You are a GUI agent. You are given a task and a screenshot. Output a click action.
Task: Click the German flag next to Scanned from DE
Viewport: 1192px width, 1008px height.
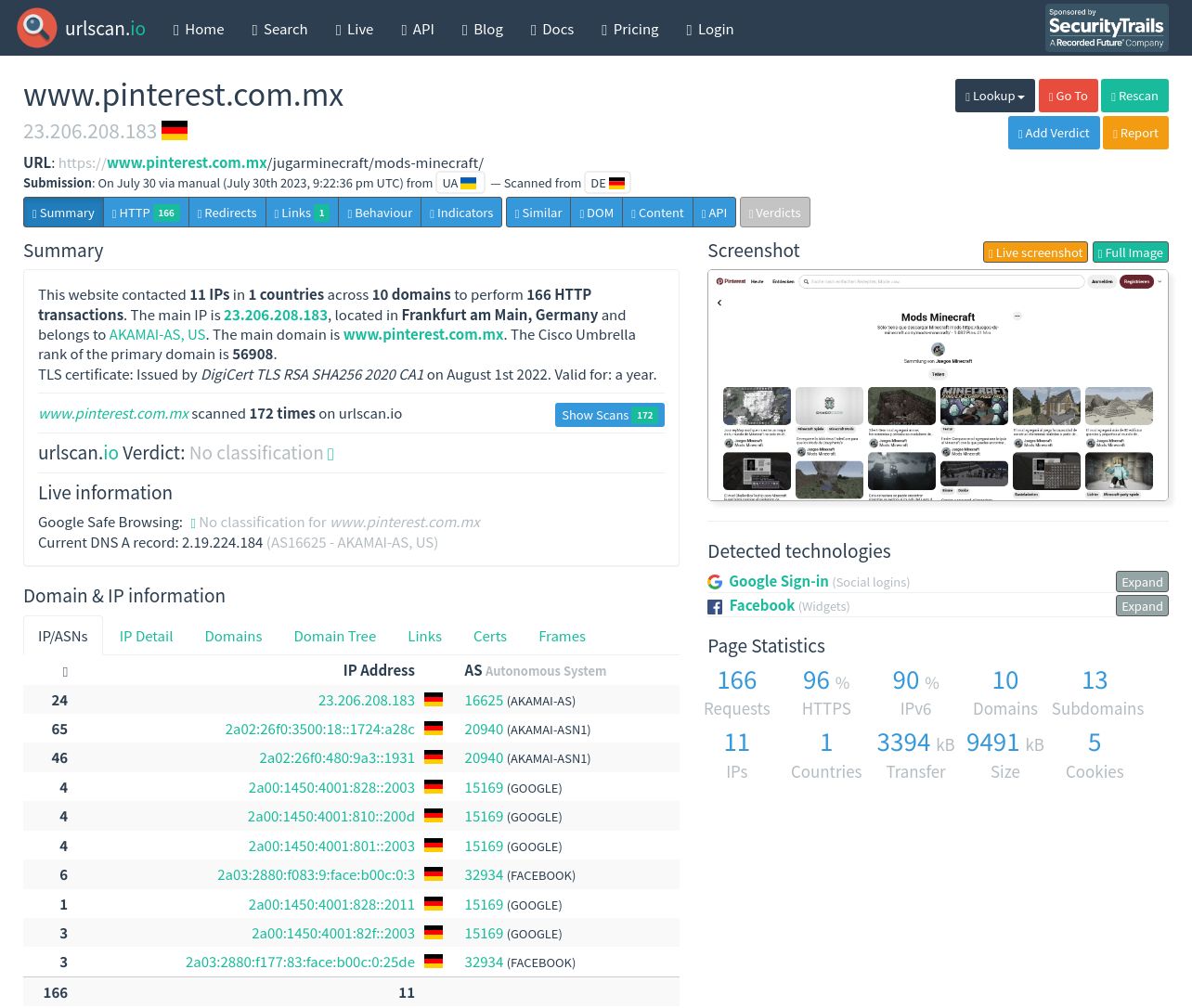coord(616,183)
